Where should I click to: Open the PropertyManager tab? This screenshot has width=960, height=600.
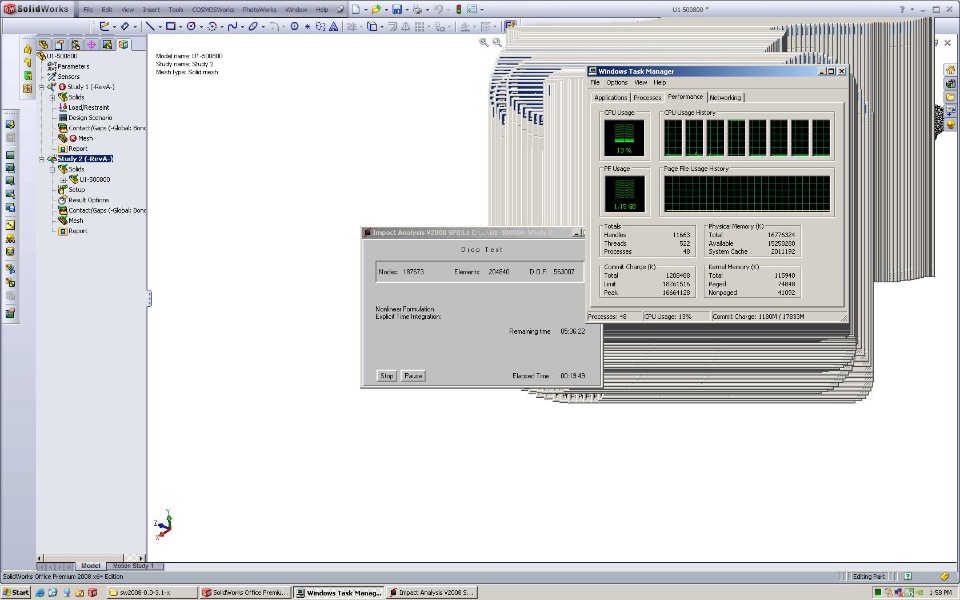pos(59,44)
